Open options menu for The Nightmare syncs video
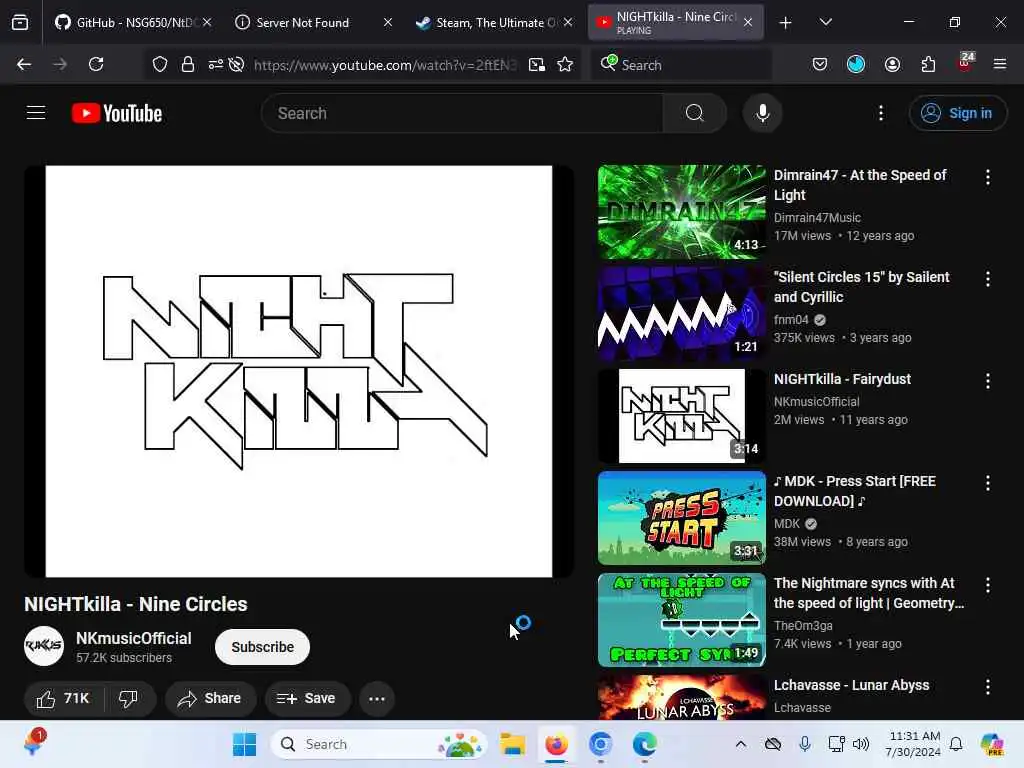 pos(987,585)
